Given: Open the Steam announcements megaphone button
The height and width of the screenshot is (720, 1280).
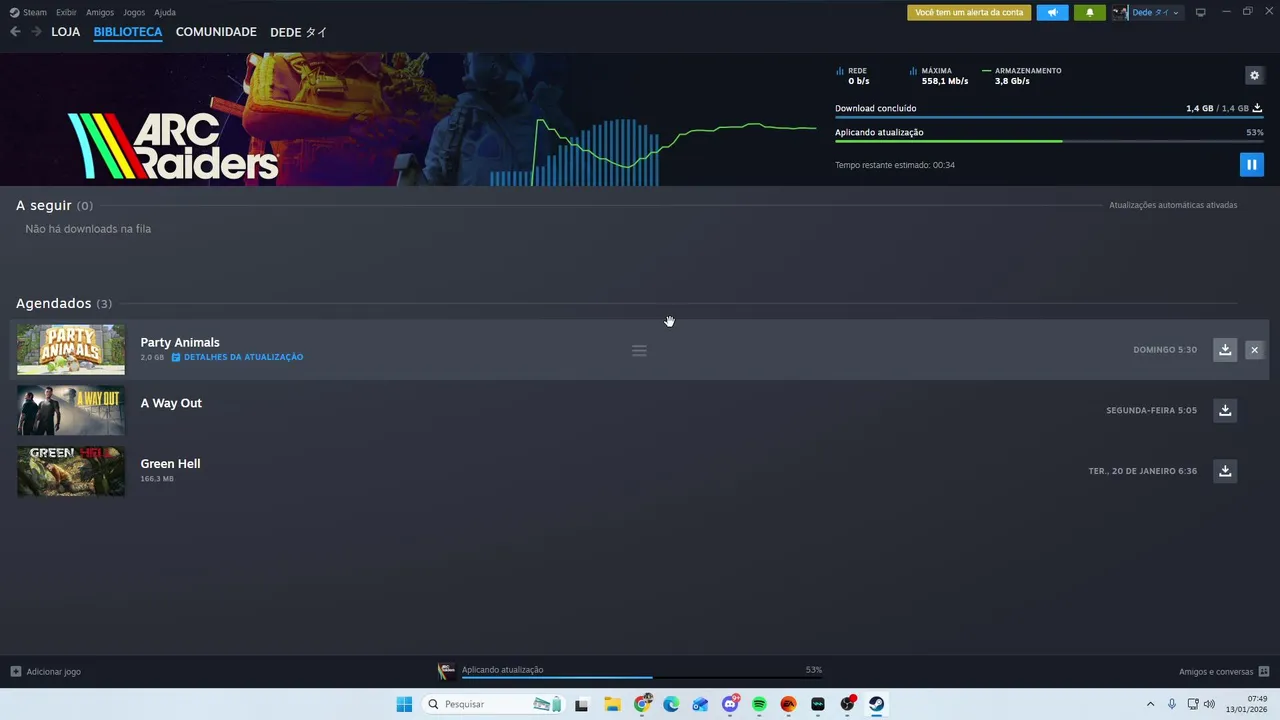Looking at the screenshot, I should tap(1052, 12).
